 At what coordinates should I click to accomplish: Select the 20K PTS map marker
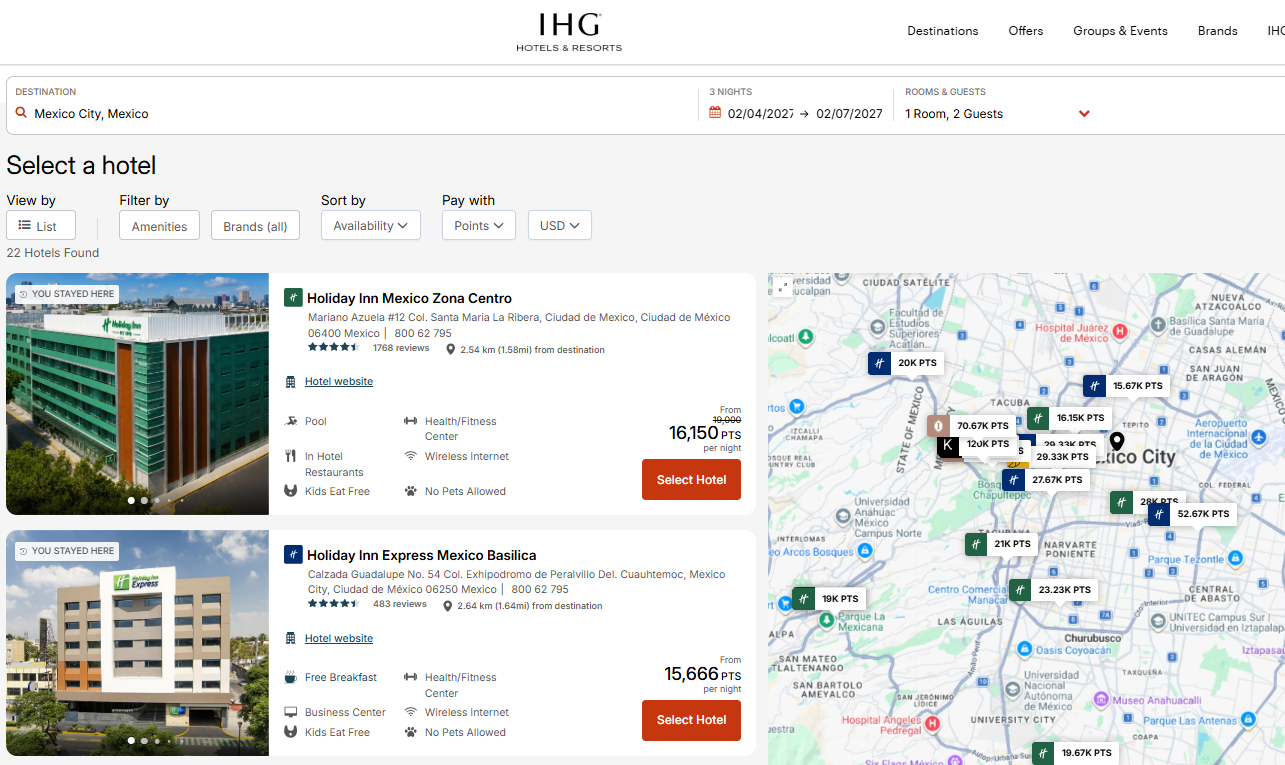(906, 363)
